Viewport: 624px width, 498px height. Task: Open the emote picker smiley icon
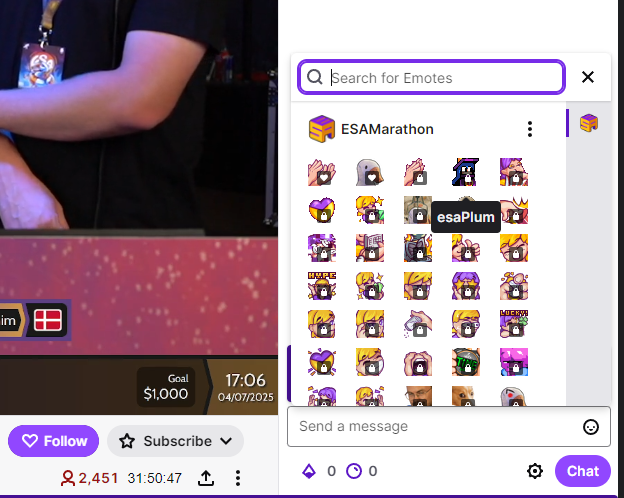tap(591, 427)
